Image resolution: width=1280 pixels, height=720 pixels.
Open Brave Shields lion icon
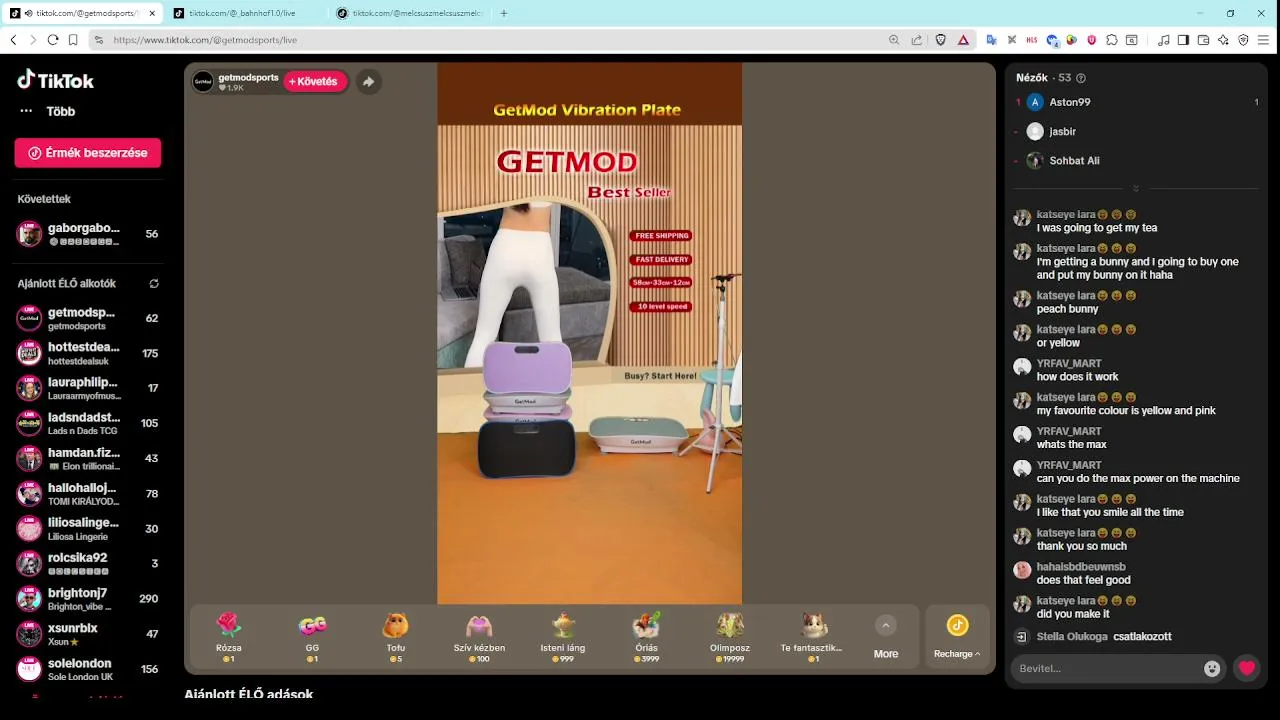click(x=941, y=40)
